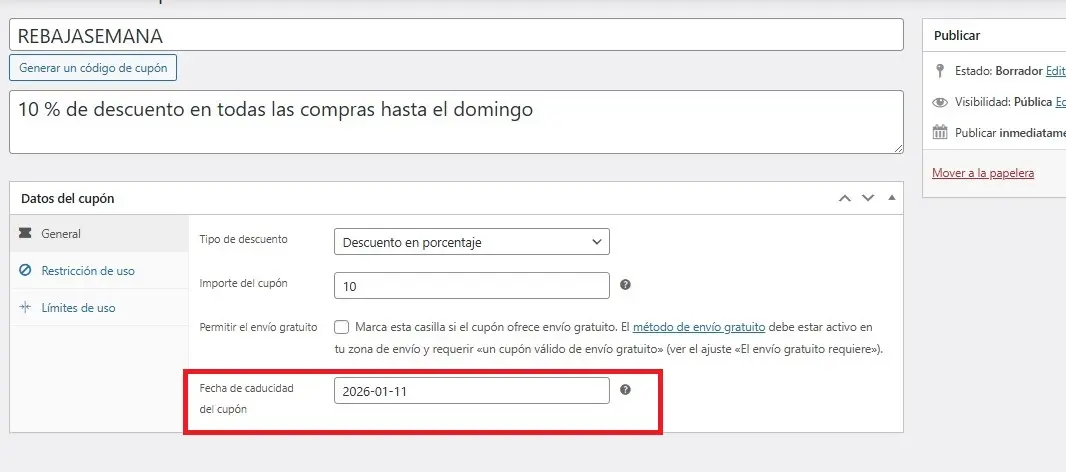The height and width of the screenshot is (472, 1066).
Task: Click Mover a la papelera link
Action: click(982, 173)
